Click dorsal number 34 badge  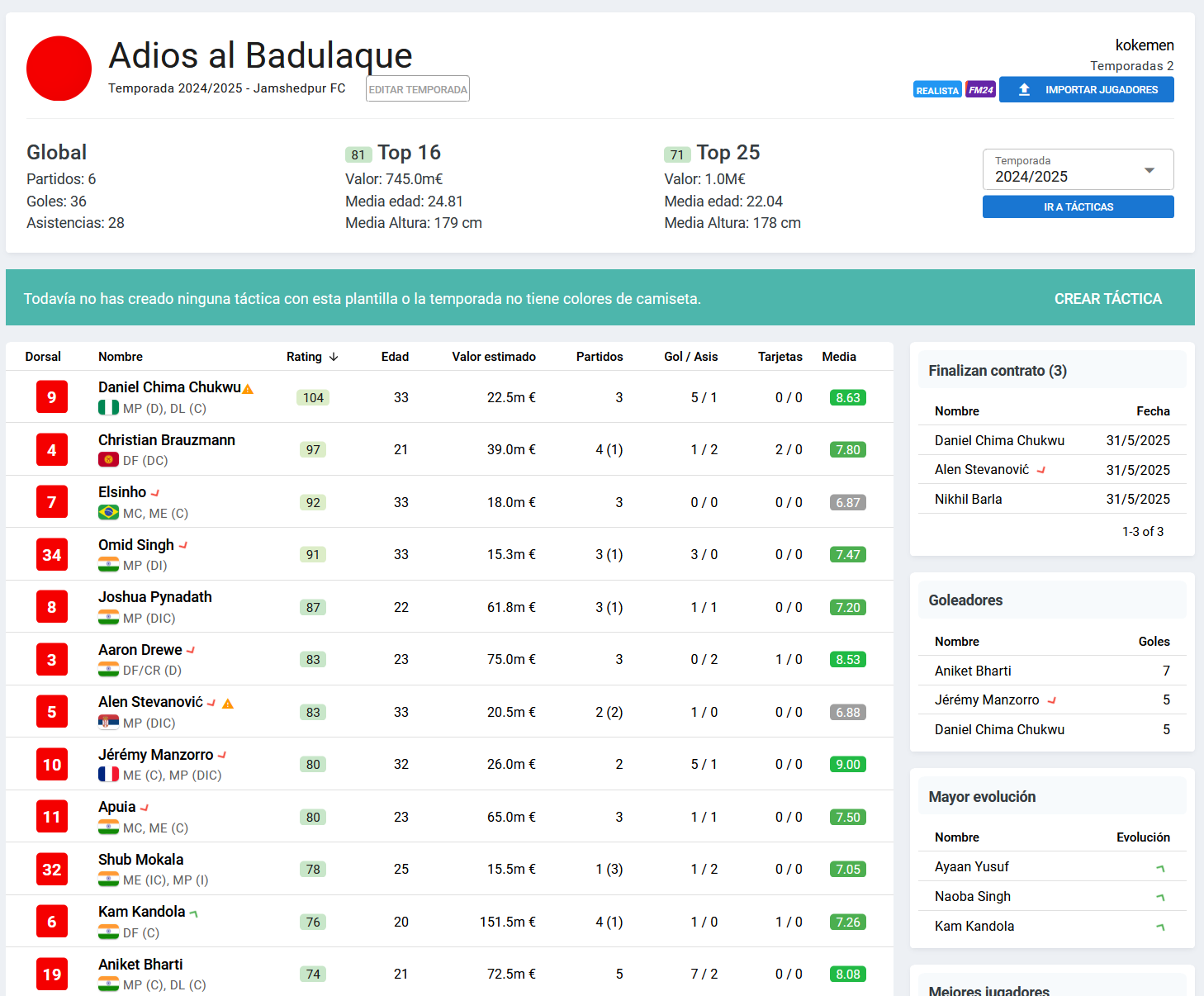[52, 554]
